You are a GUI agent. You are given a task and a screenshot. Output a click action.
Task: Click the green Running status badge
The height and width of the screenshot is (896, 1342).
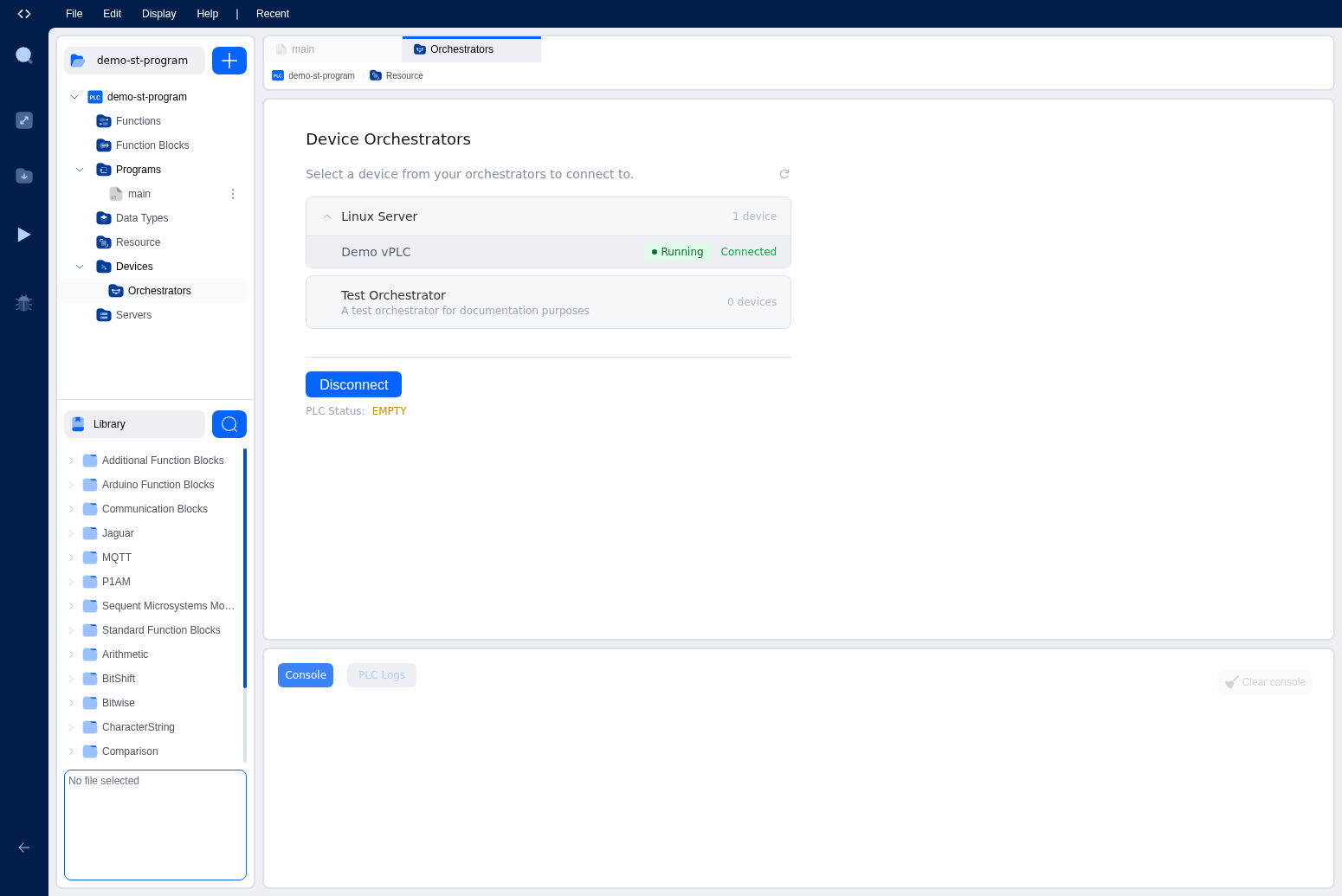coord(678,252)
